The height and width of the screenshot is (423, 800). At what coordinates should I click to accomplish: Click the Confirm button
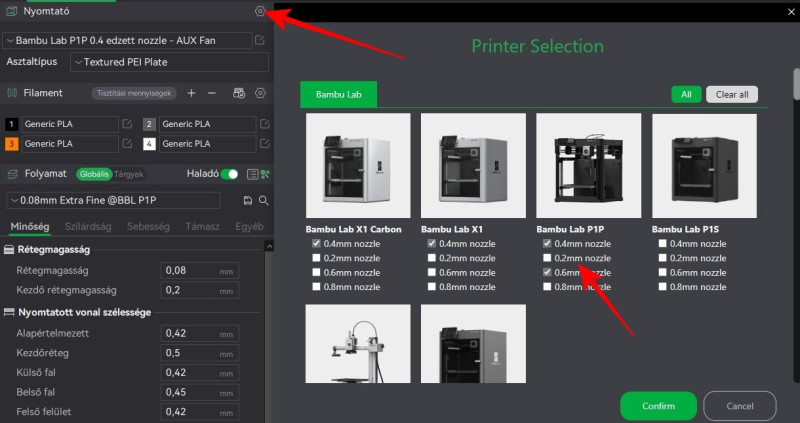point(658,406)
